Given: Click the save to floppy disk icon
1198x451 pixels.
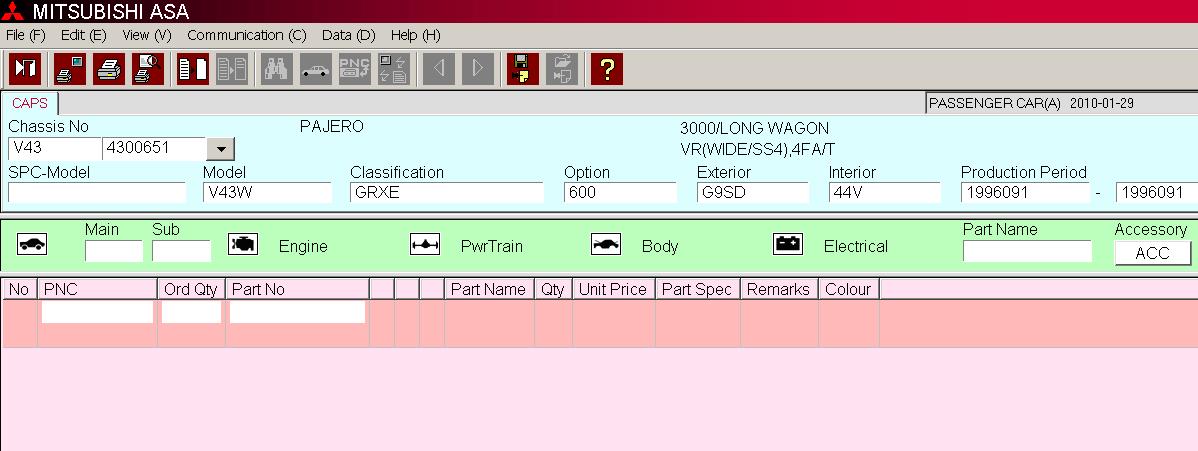Looking at the screenshot, I should coord(522,69).
